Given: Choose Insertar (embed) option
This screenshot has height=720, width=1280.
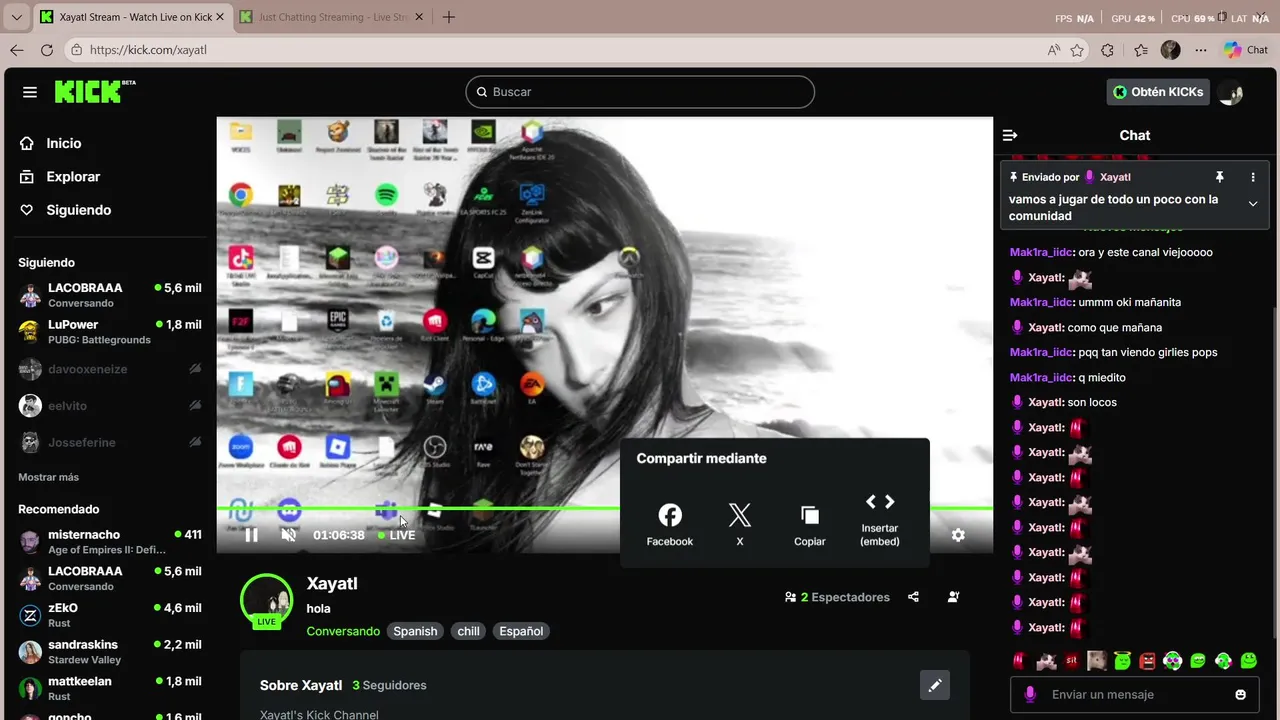Looking at the screenshot, I should (x=880, y=520).
